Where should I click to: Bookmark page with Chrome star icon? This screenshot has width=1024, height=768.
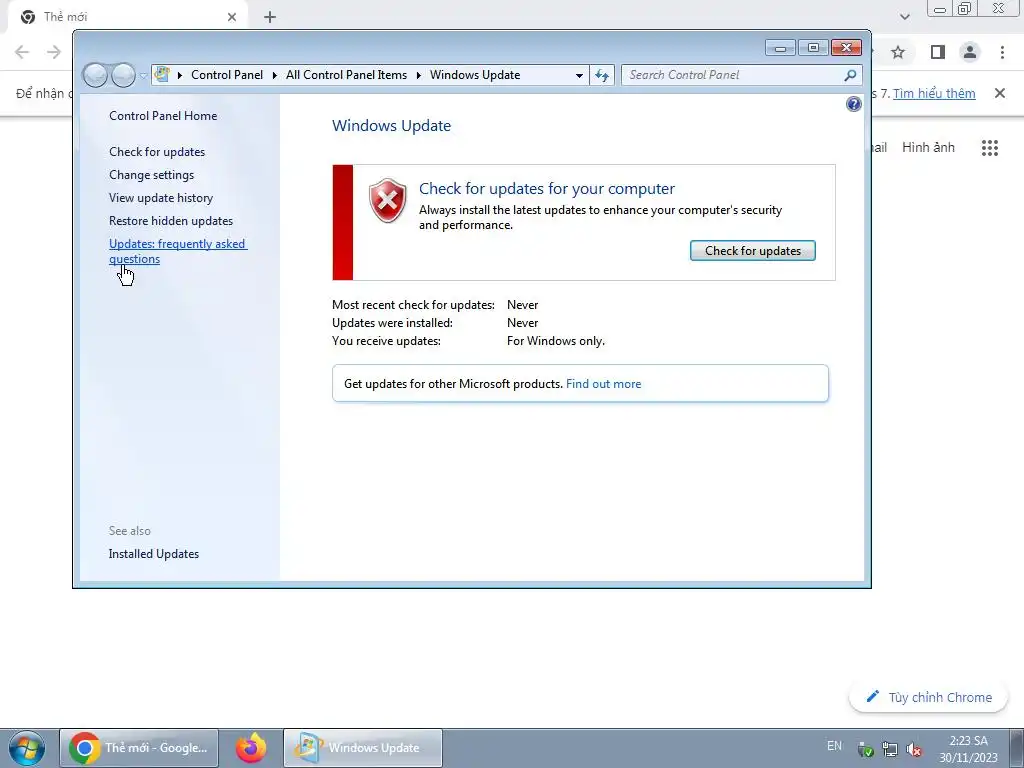(898, 52)
